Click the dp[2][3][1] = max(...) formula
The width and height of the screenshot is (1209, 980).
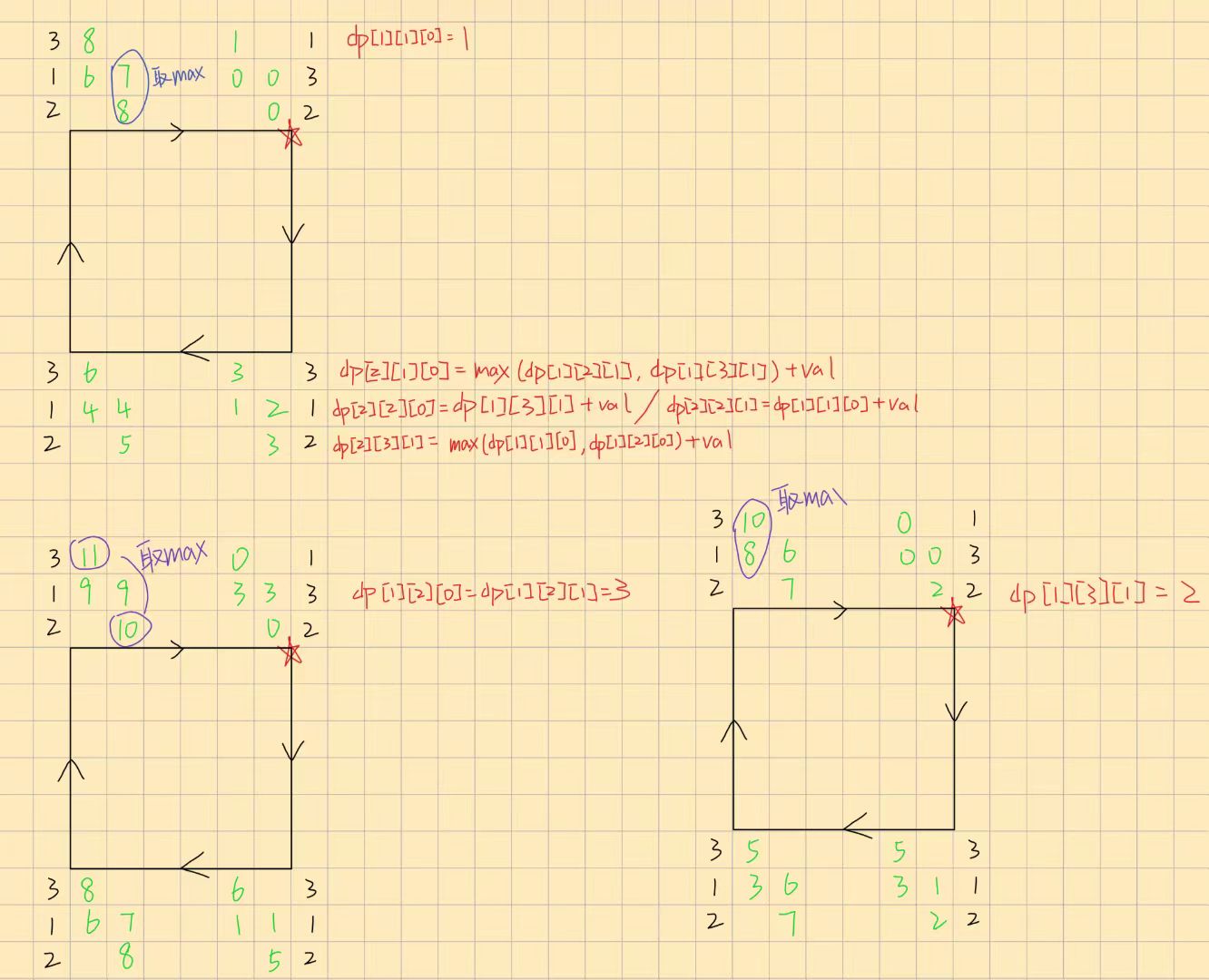tap(532, 444)
